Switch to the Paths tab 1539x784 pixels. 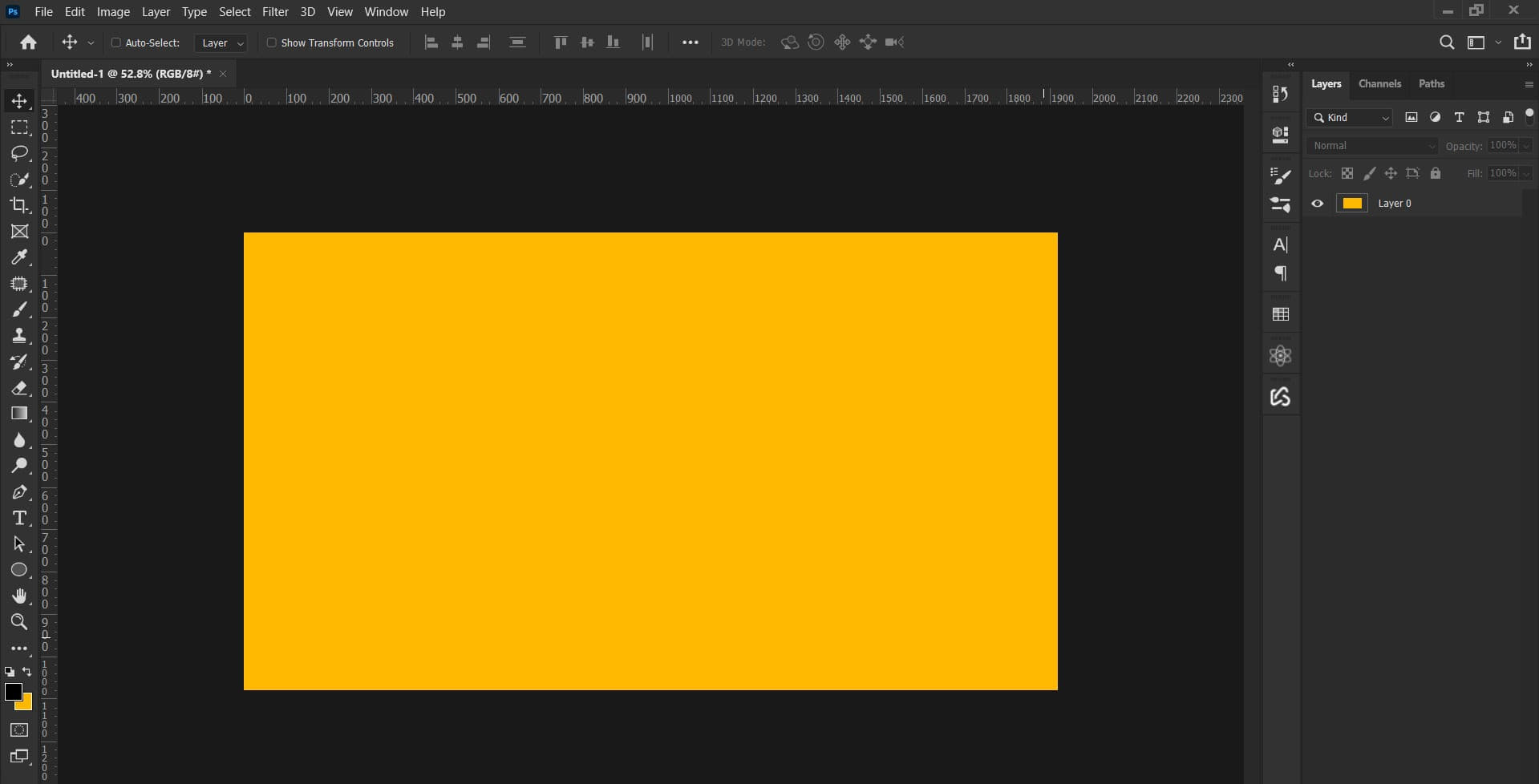[1432, 84]
